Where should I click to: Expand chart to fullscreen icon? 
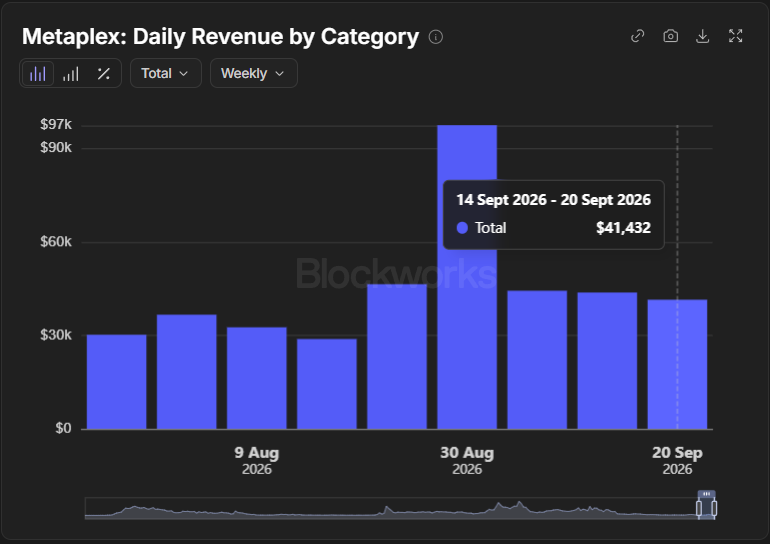coord(735,36)
